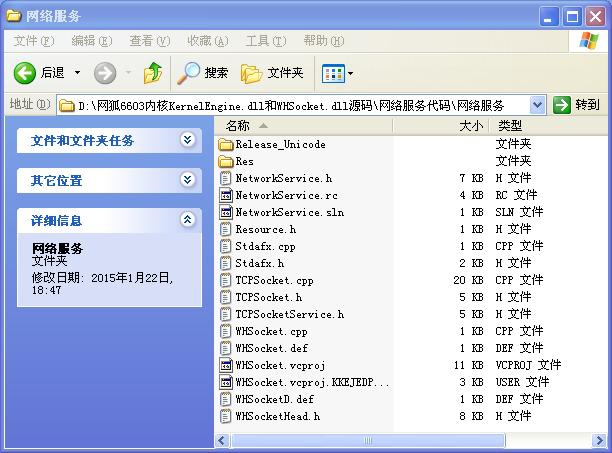This screenshot has width=612, height=453.
Task: Go up one folder level icon
Action: (x=153, y=73)
